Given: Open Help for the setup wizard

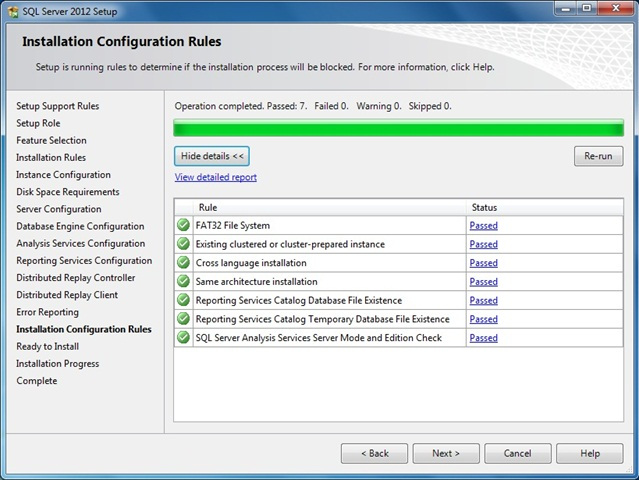Looking at the screenshot, I should pyautogui.click(x=590, y=453).
